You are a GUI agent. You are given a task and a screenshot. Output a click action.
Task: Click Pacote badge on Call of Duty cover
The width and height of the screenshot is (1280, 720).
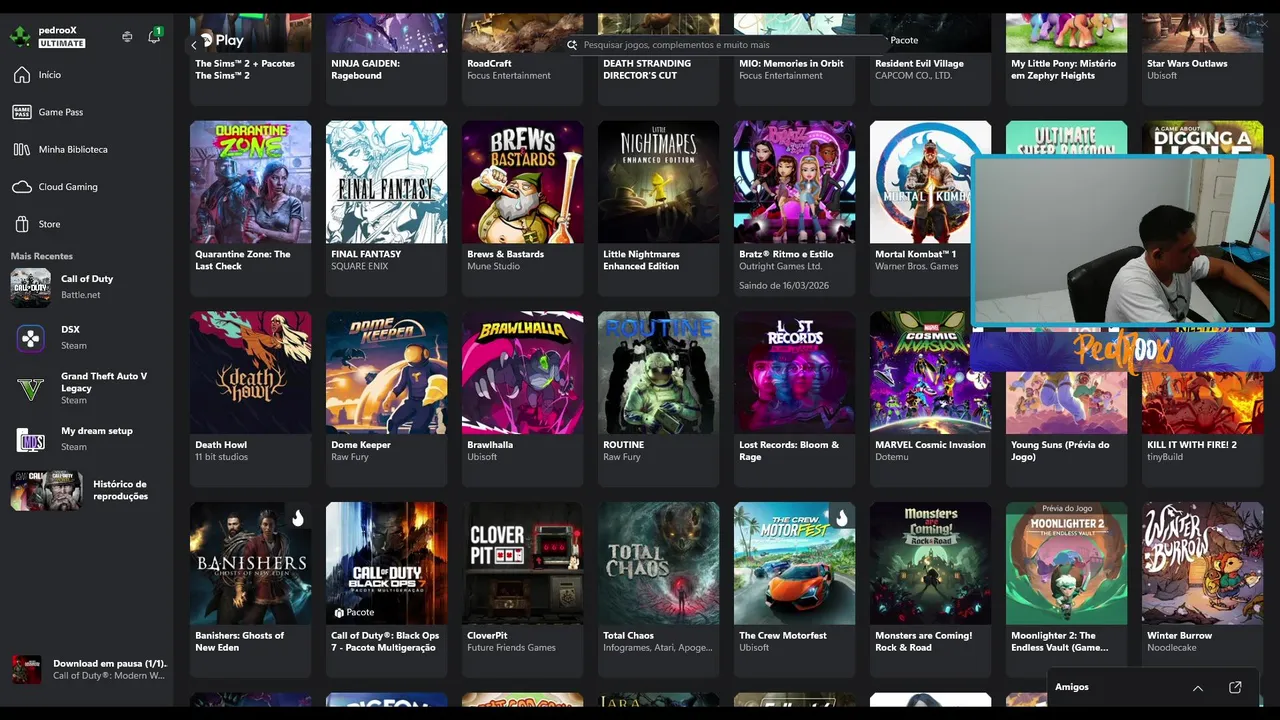tap(354, 612)
